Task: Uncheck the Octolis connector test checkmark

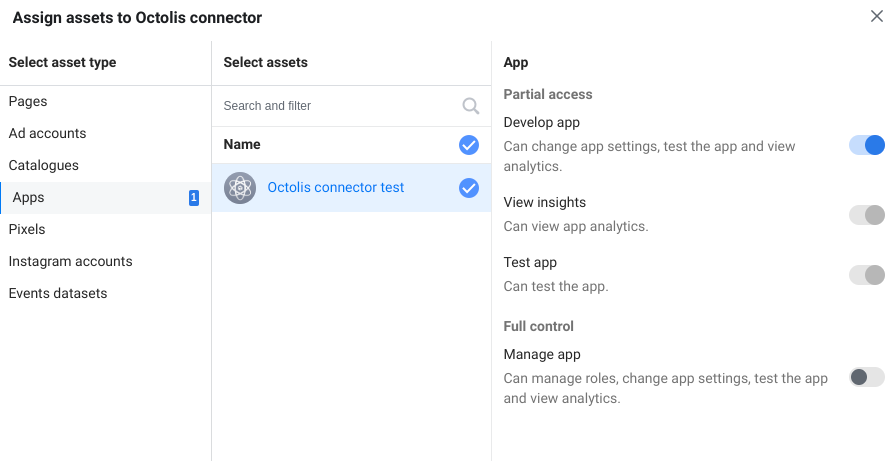Action: tap(469, 187)
